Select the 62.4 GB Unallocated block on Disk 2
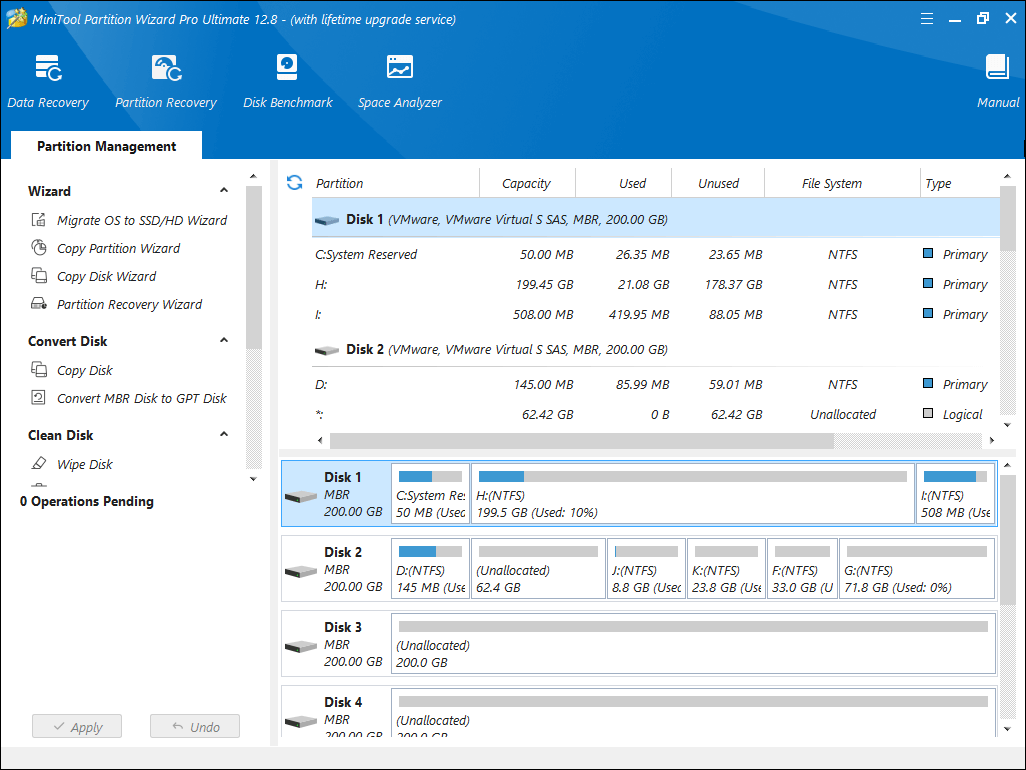The image size is (1026, 770). point(539,569)
